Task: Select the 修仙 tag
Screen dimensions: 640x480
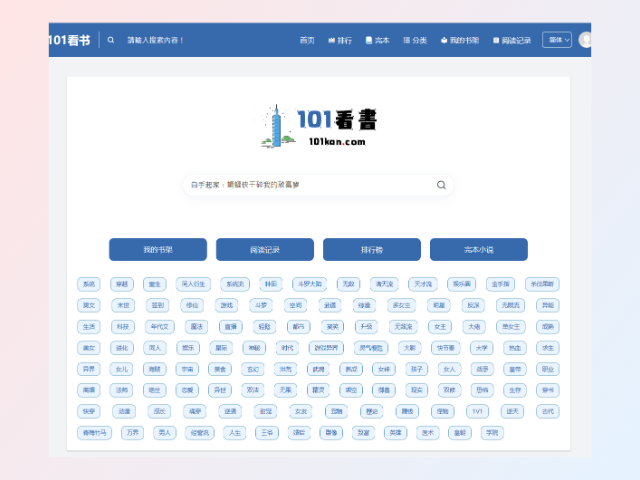Action: 192,305
